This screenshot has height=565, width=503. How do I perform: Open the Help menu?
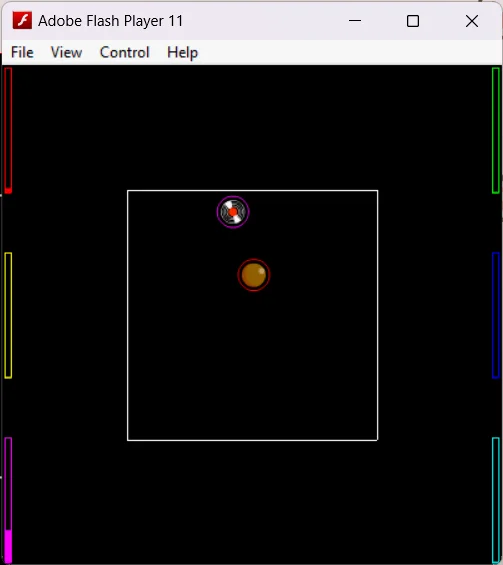pyautogui.click(x=182, y=53)
